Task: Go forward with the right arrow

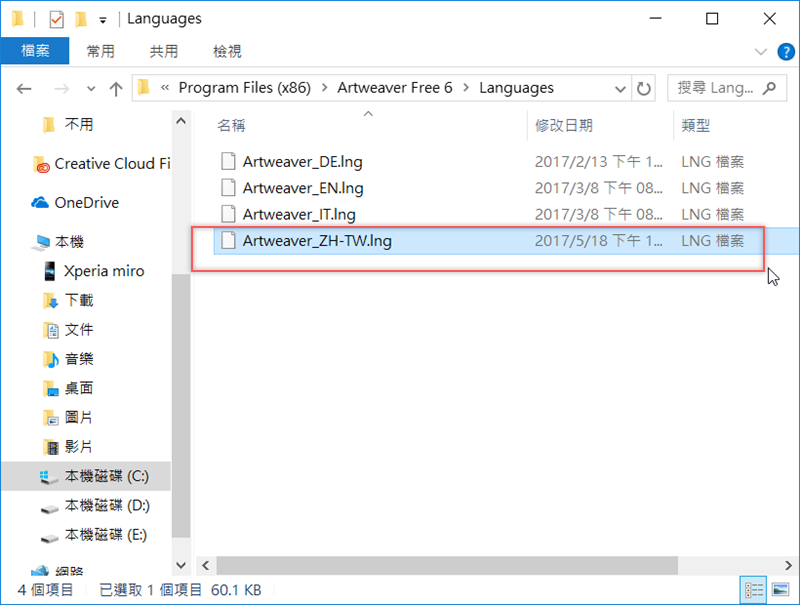Action: [x=61, y=89]
